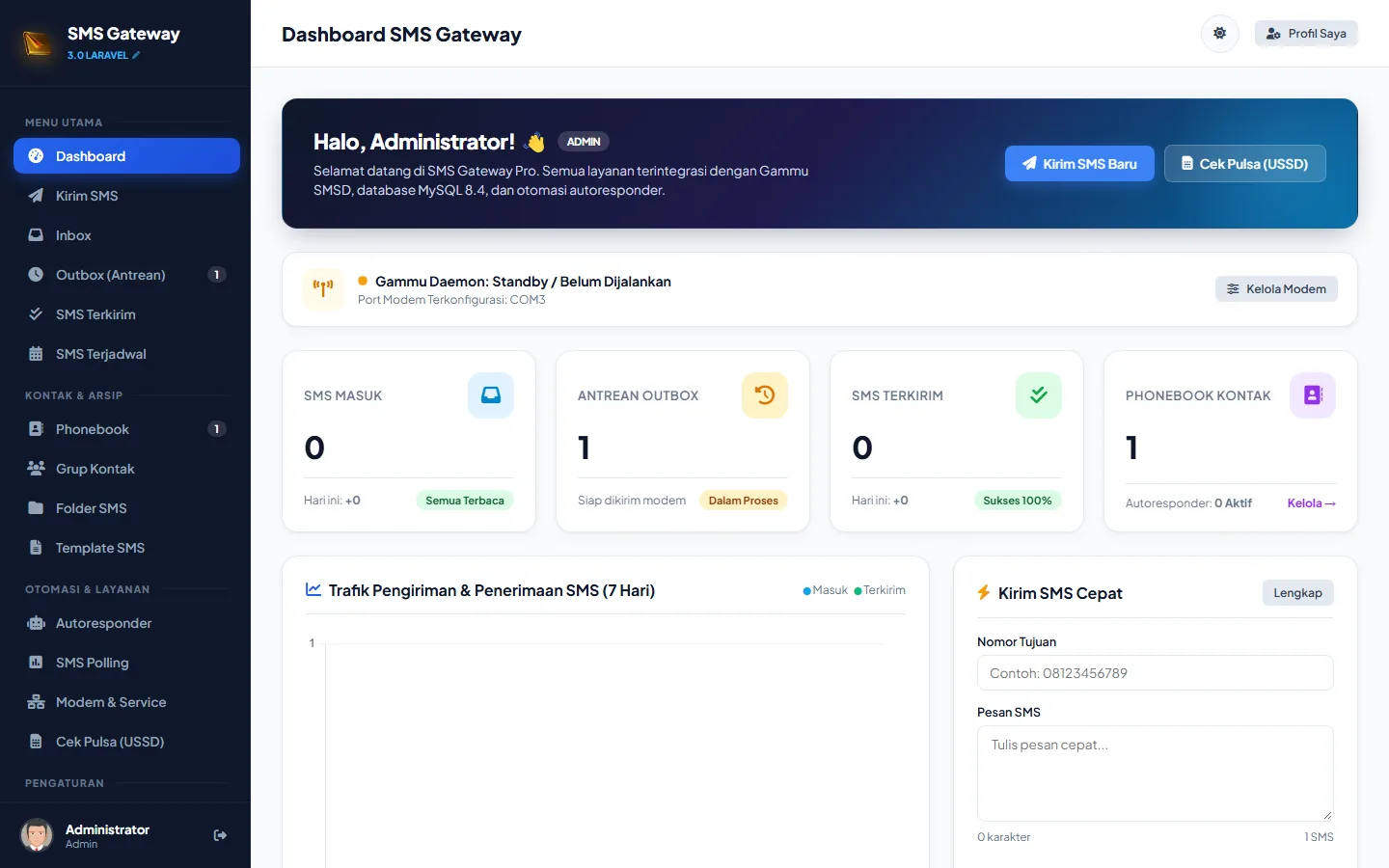Click the SMS Terkirim green check icon
This screenshot has height=868, width=1389.
pyautogui.click(x=1039, y=395)
